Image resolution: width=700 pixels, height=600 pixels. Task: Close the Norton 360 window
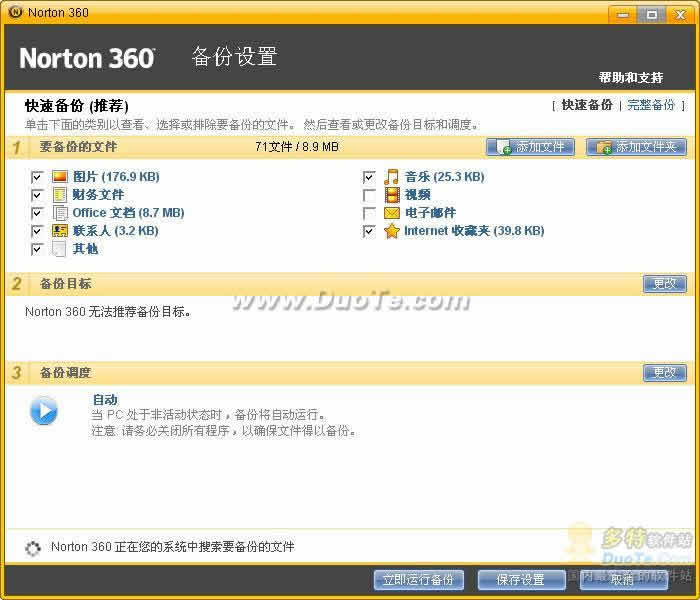click(680, 15)
